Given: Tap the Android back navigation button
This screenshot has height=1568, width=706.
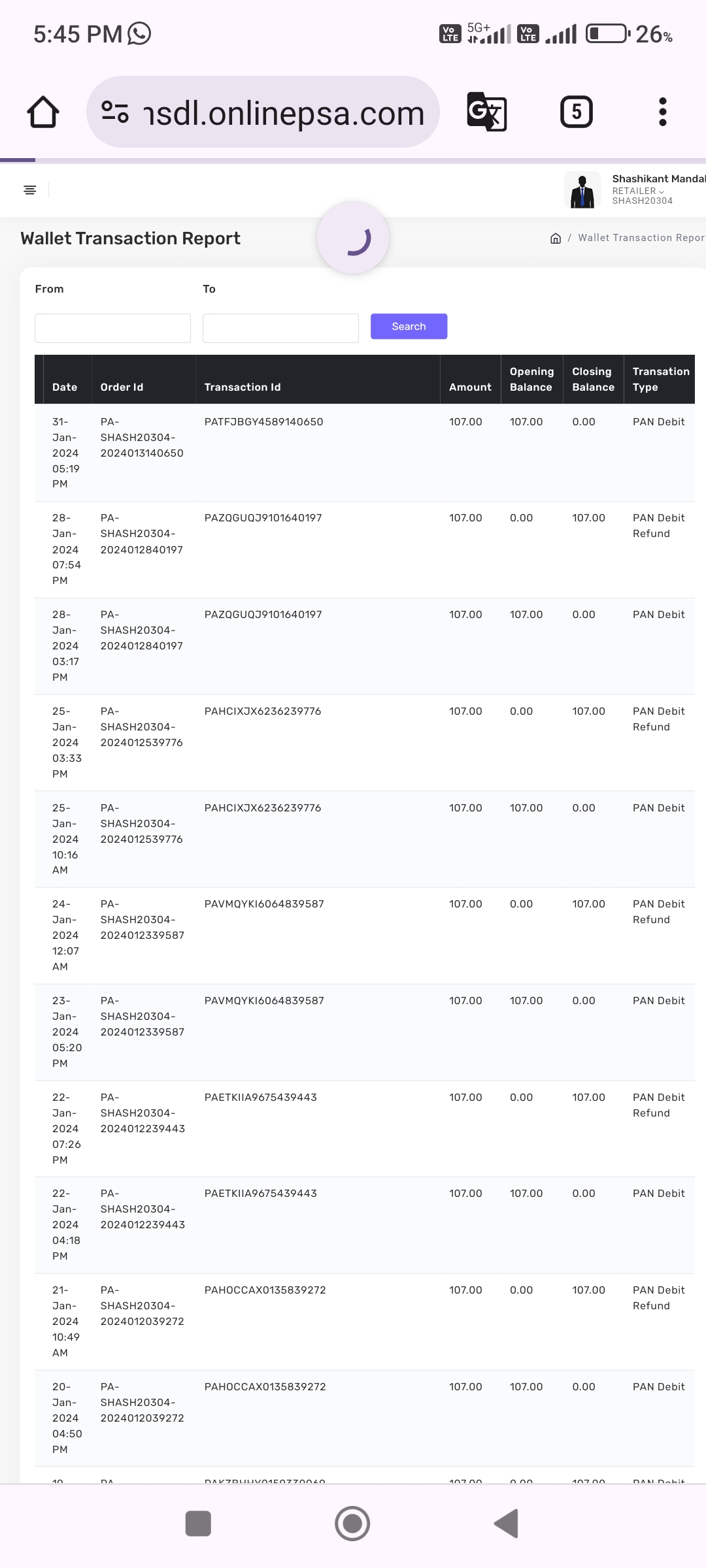Looking at the screenshot, I should (507, 1524).
